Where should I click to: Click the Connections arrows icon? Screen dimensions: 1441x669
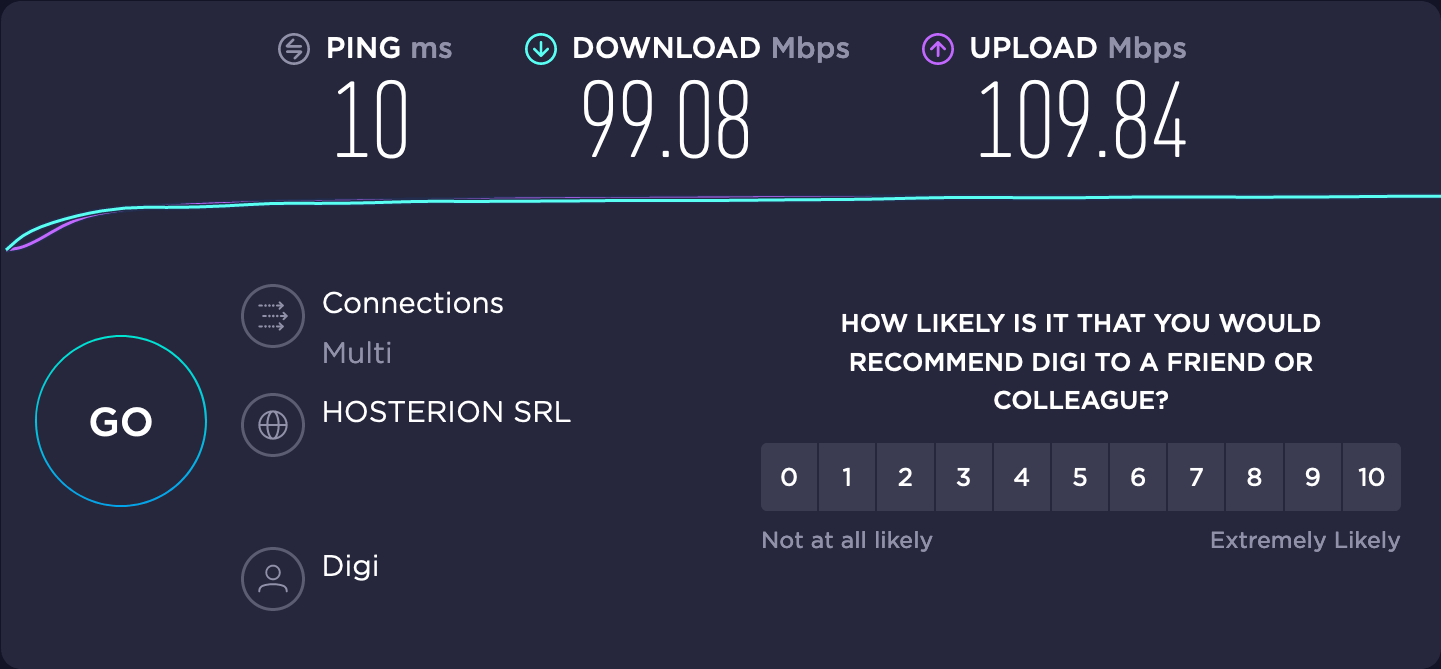272,317
